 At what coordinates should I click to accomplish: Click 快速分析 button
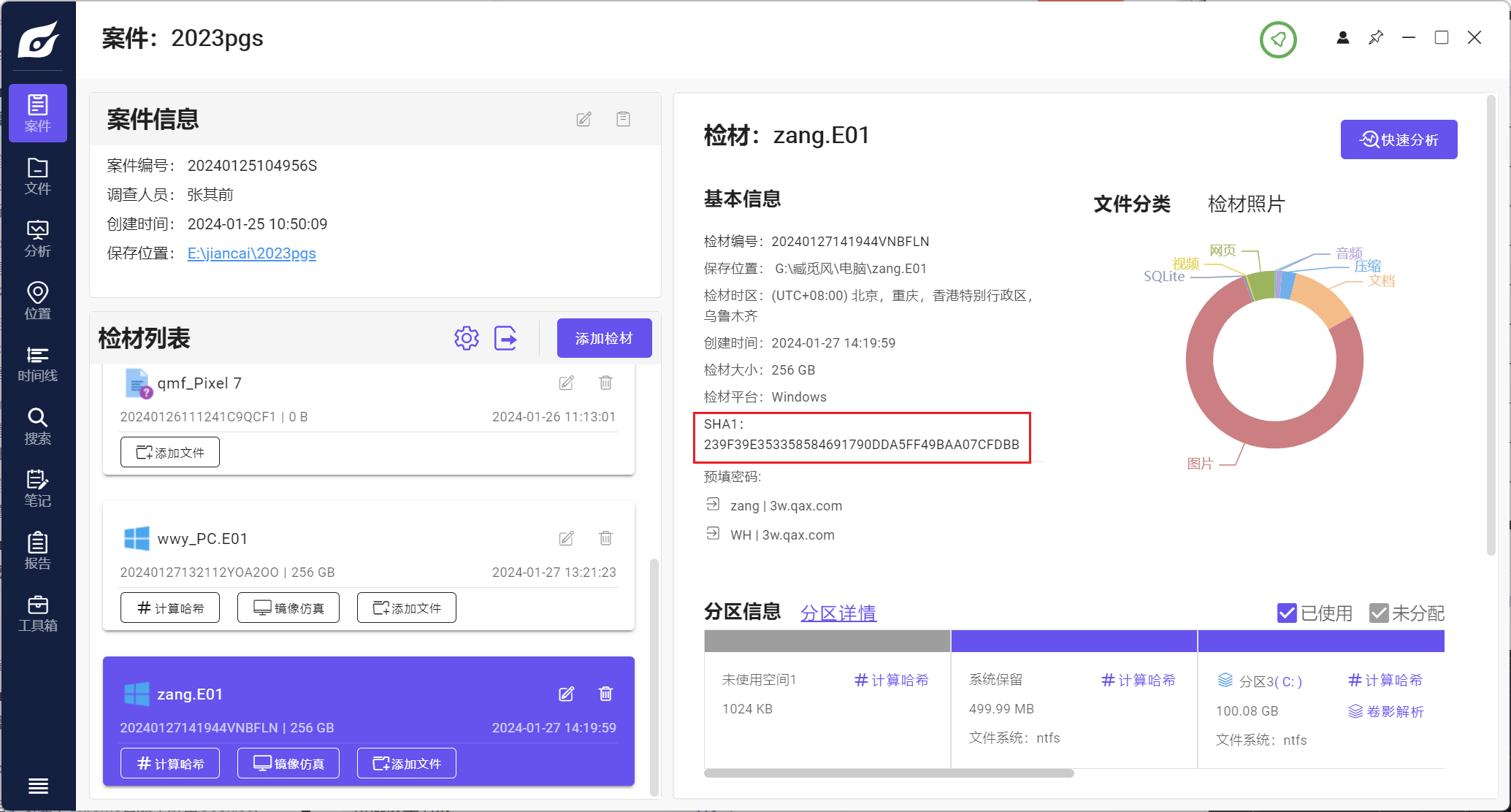tap(1399, 139)
